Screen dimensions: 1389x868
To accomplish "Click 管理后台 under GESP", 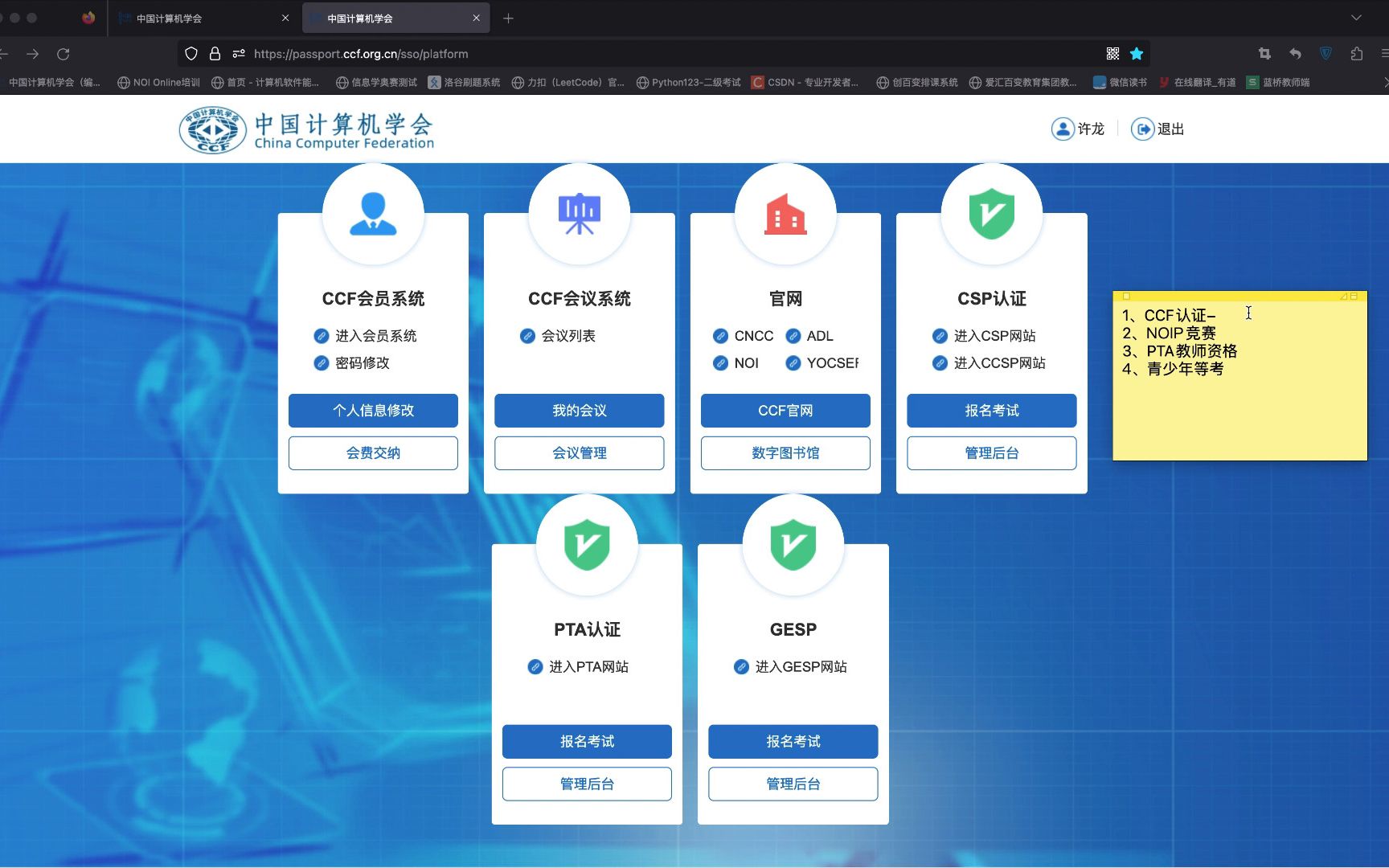I will click(793, 784).
